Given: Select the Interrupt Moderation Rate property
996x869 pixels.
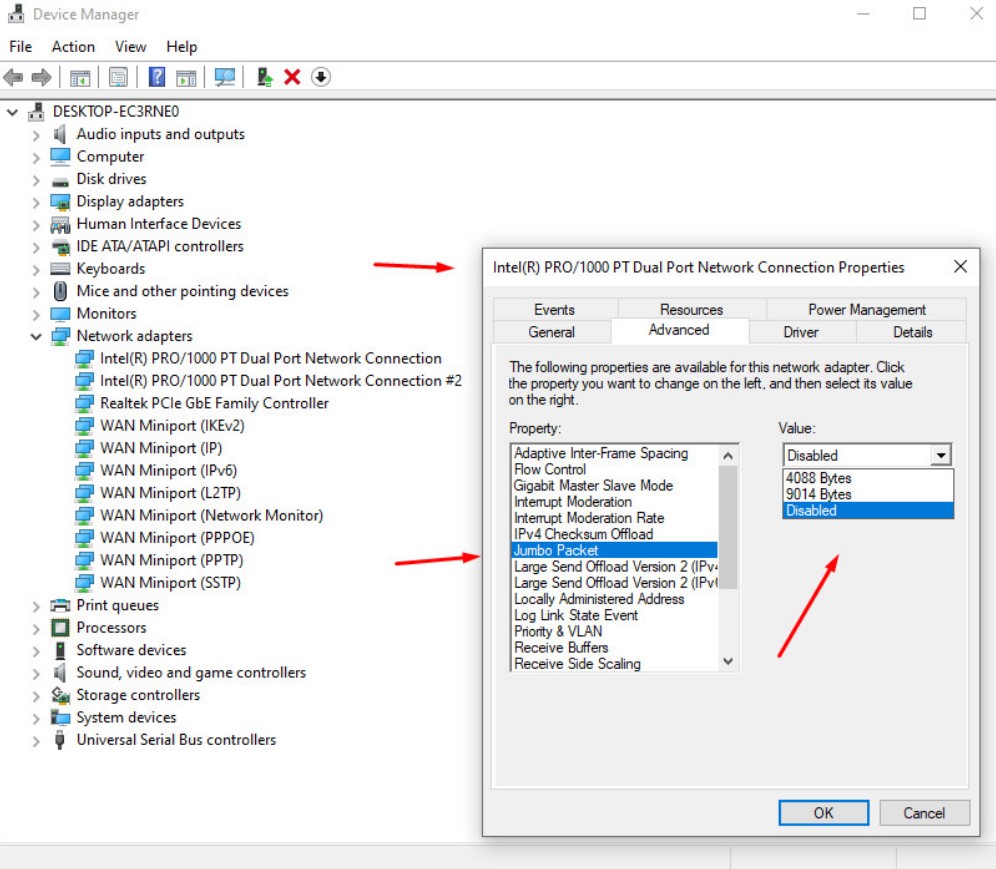Looking at the screenshot, I should click(615, 518).
